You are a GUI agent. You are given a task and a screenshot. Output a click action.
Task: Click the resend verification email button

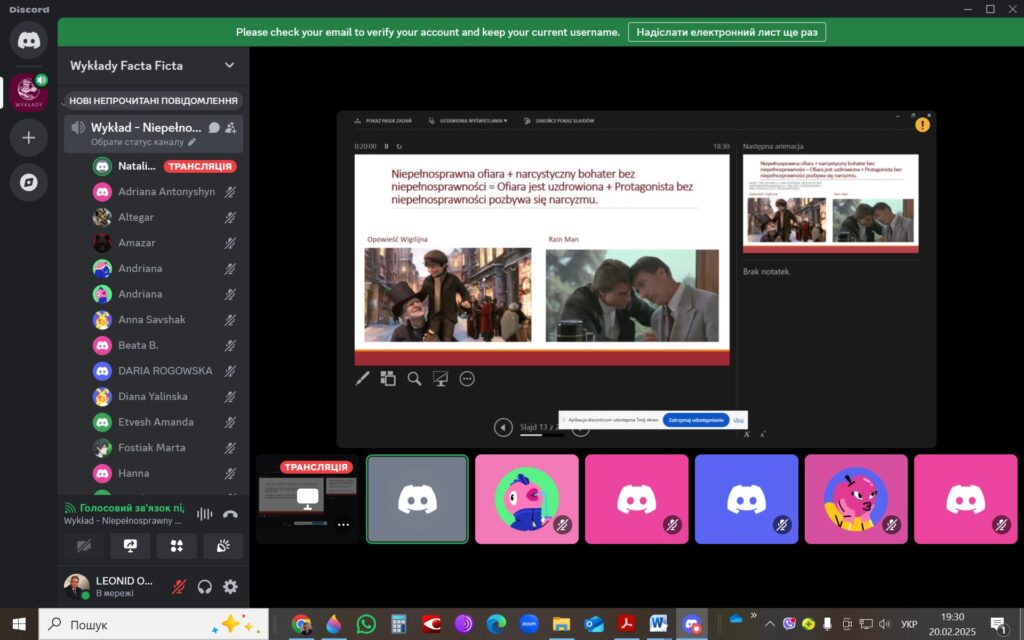(726, 32)
